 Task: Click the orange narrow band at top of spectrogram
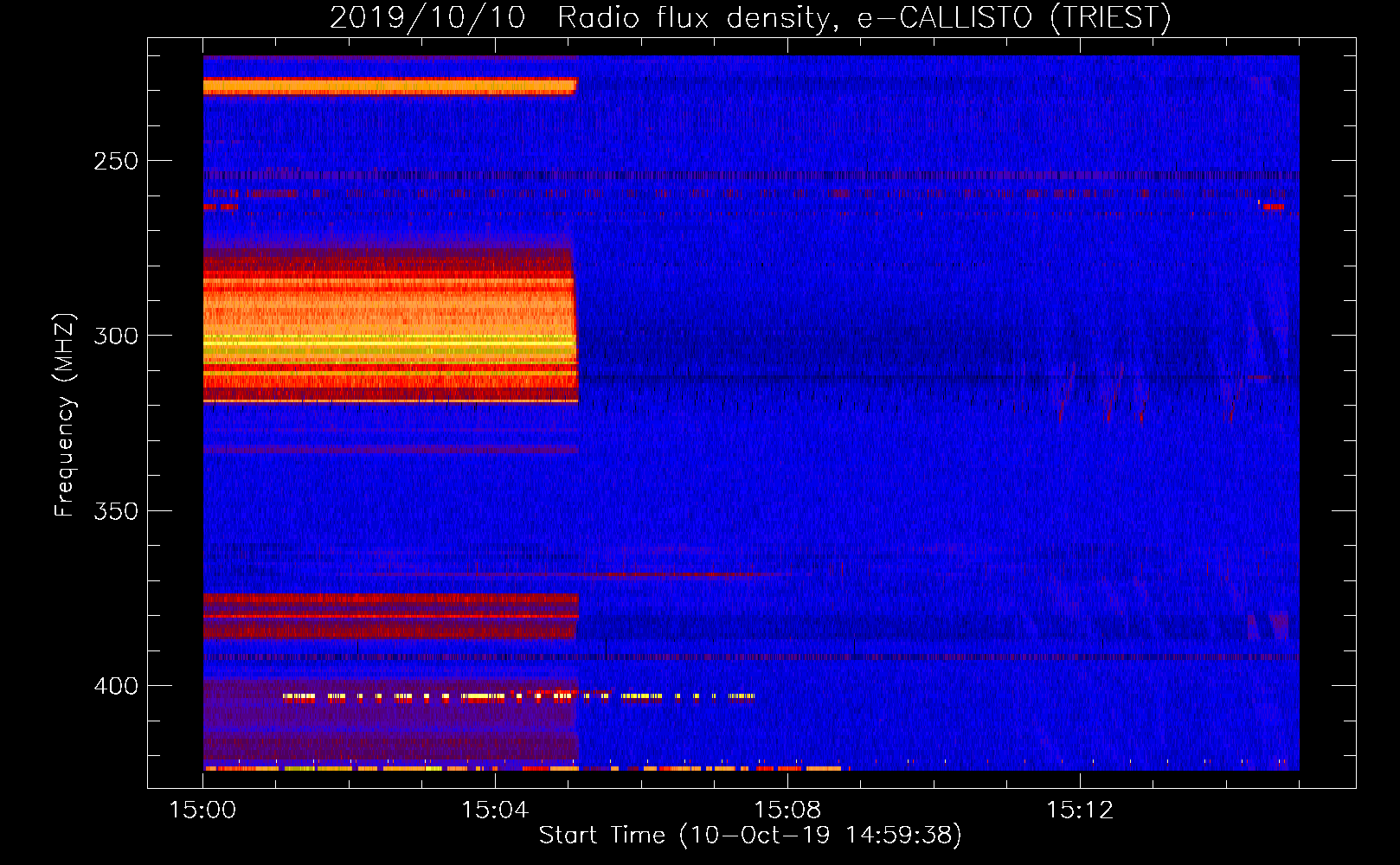(x=389, y=86)
